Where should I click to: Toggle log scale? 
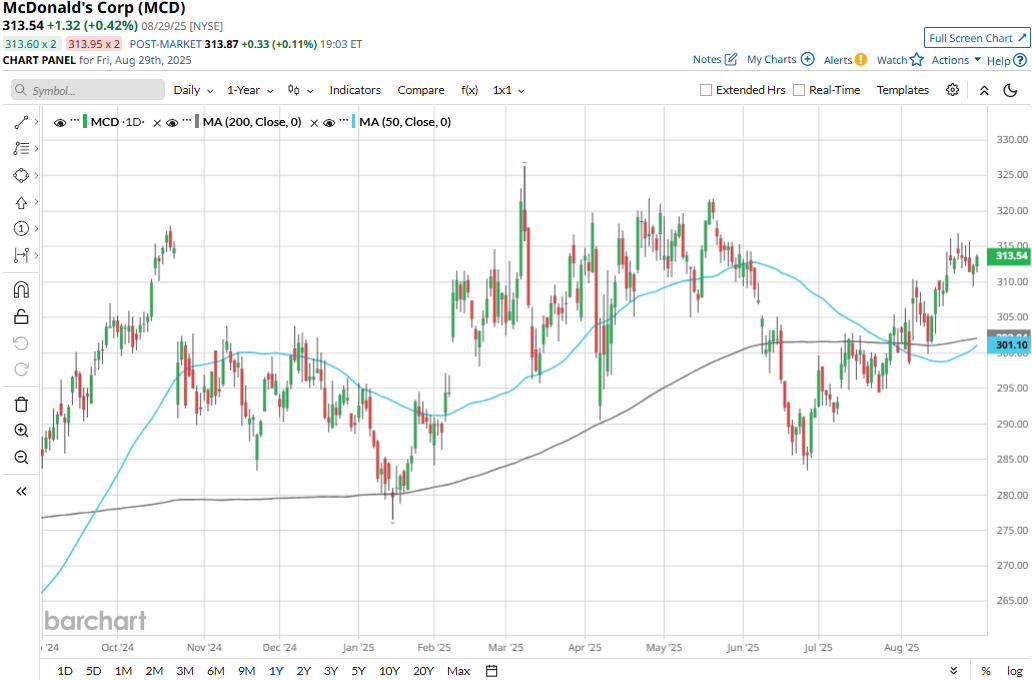1014,671
